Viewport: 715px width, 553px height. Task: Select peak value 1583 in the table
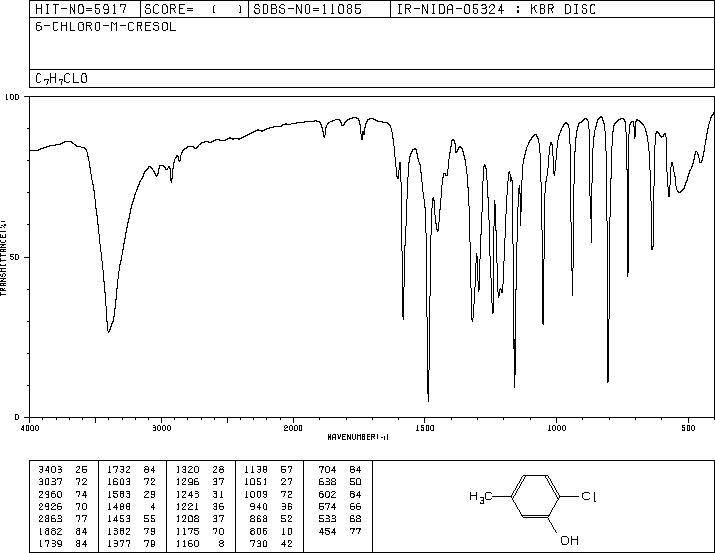(119, 494)
